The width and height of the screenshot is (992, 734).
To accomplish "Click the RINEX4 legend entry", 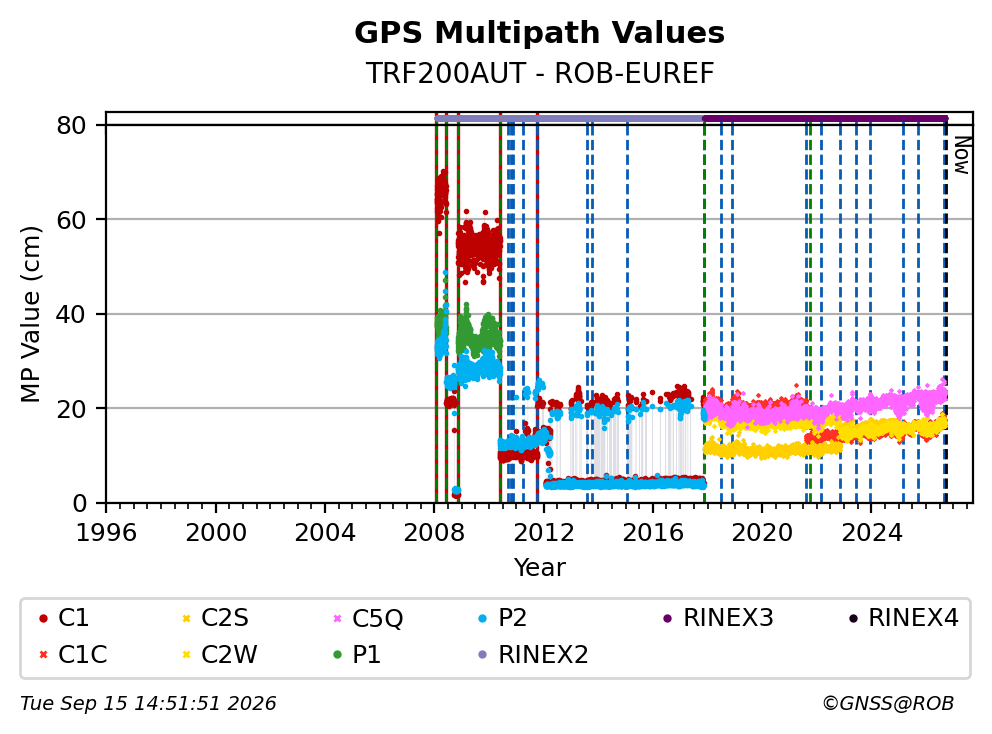I will pos(904,618).
